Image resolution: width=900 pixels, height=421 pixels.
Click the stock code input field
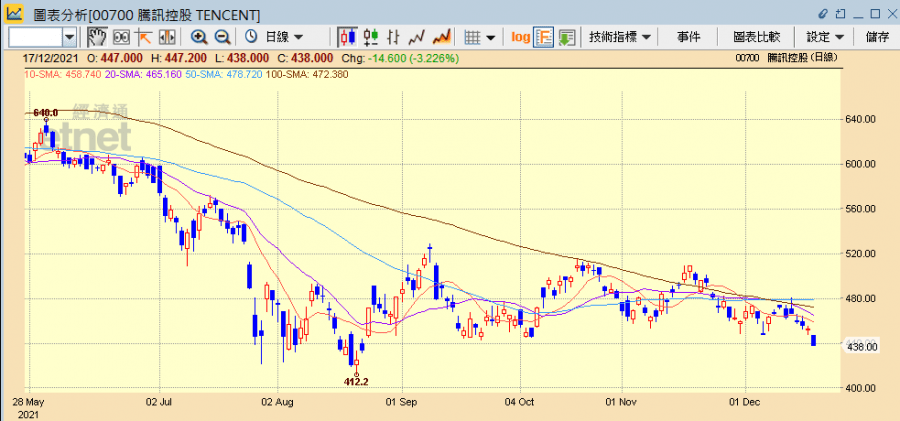pos(34,37)
